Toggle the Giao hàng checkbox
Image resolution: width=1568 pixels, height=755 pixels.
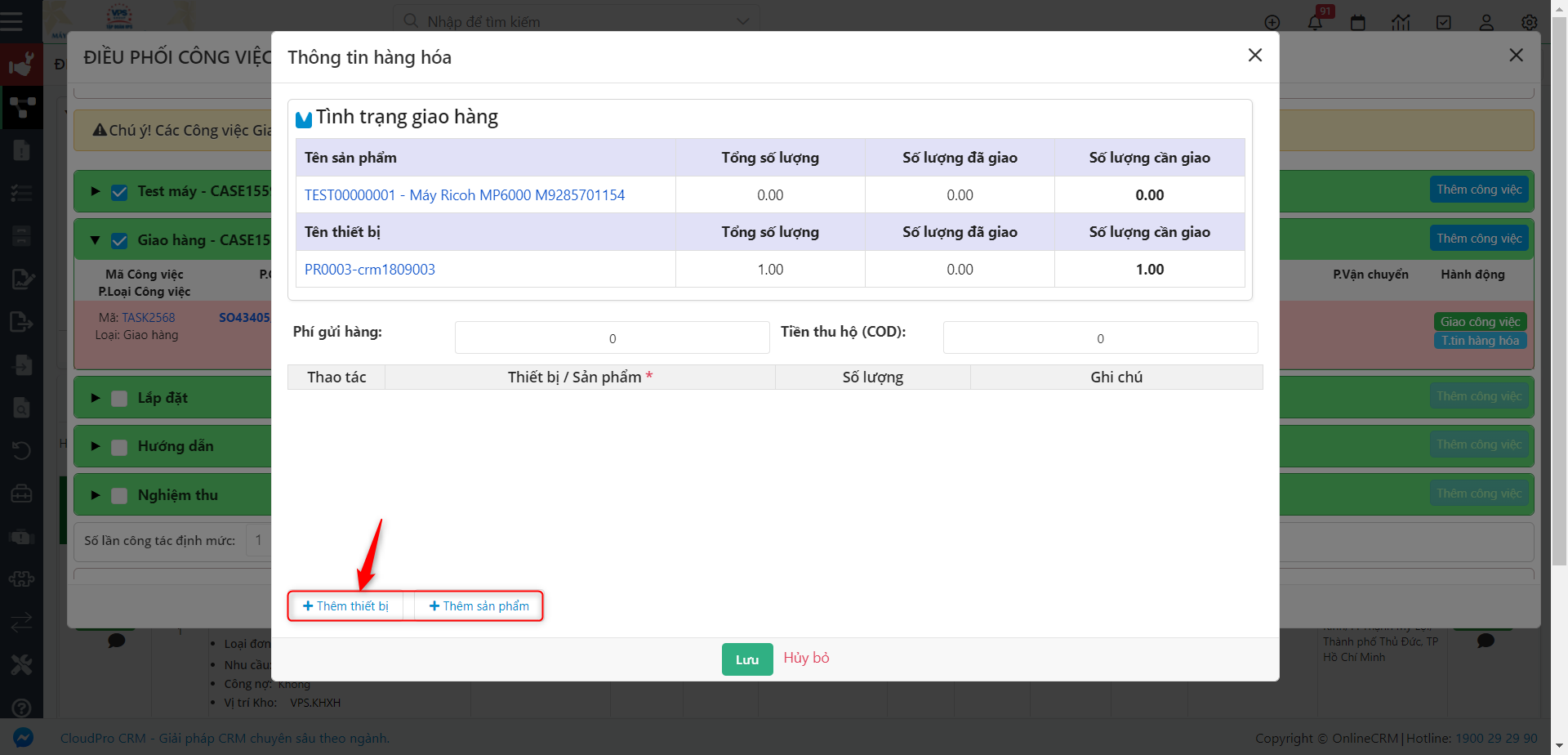pos(119,241)
